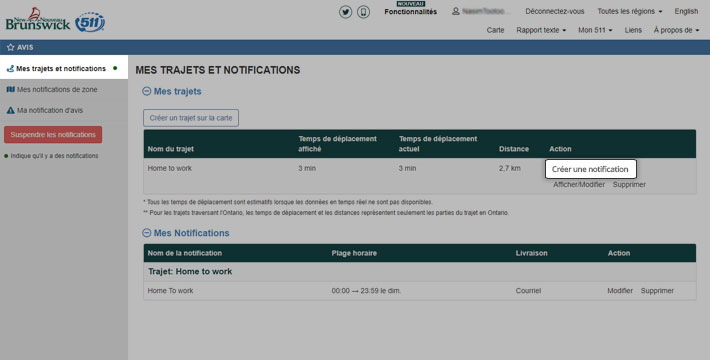Expand the Mon 511 menu
The width and height of the screenshot is (710, 360).
(x=595, y=30)
